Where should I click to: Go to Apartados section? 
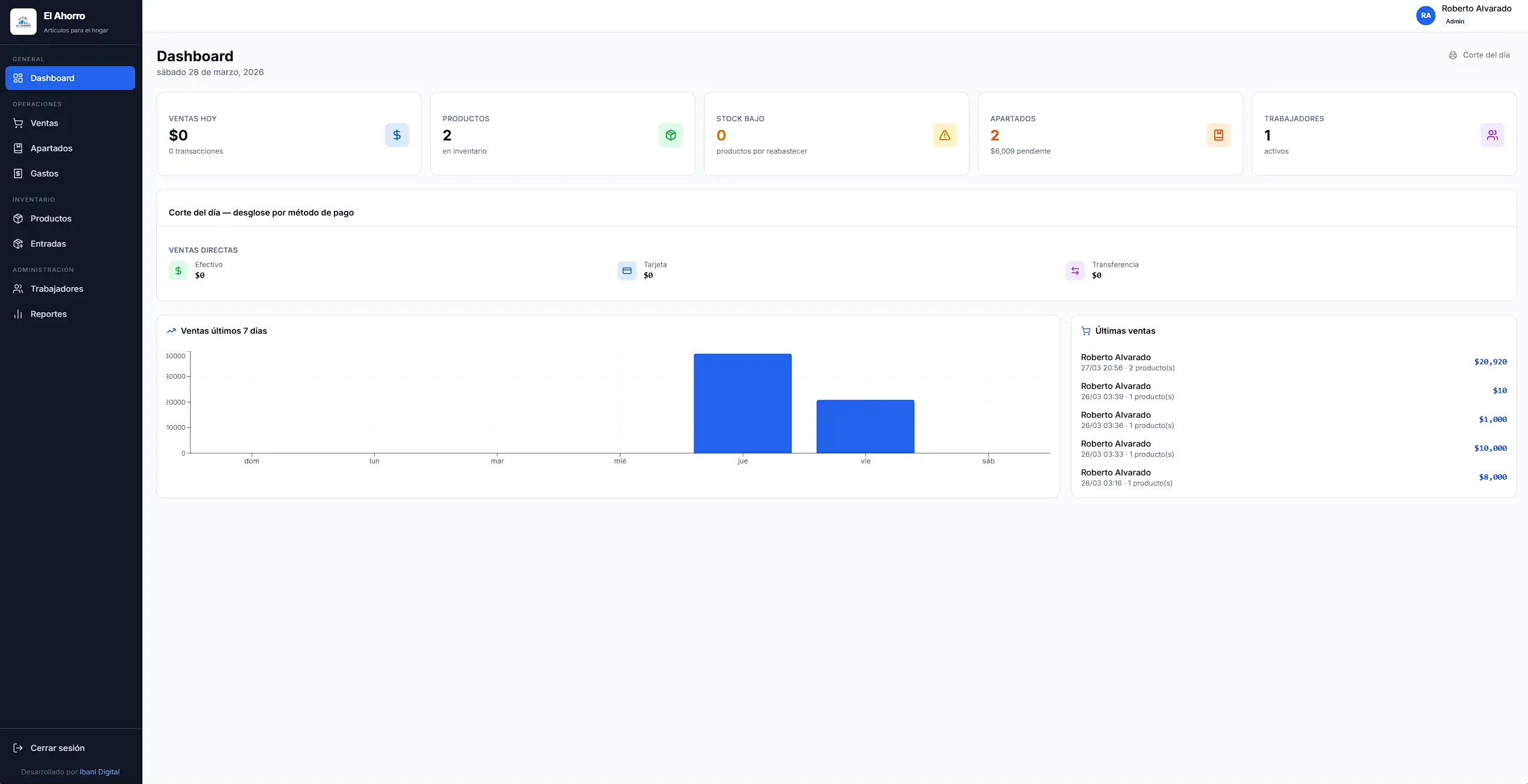(x=51, y=148)
